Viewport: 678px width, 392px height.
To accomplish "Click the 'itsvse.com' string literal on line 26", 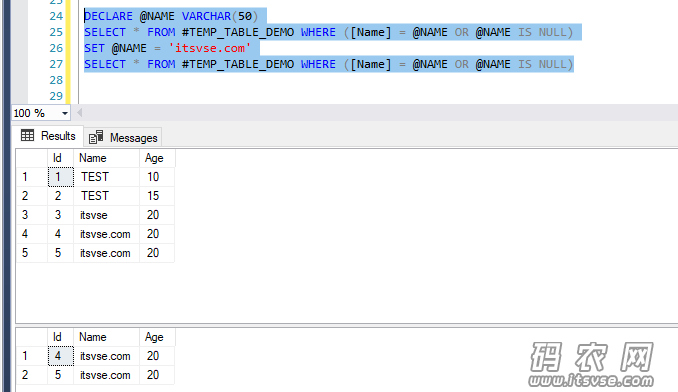I will [x=210, y=48].
